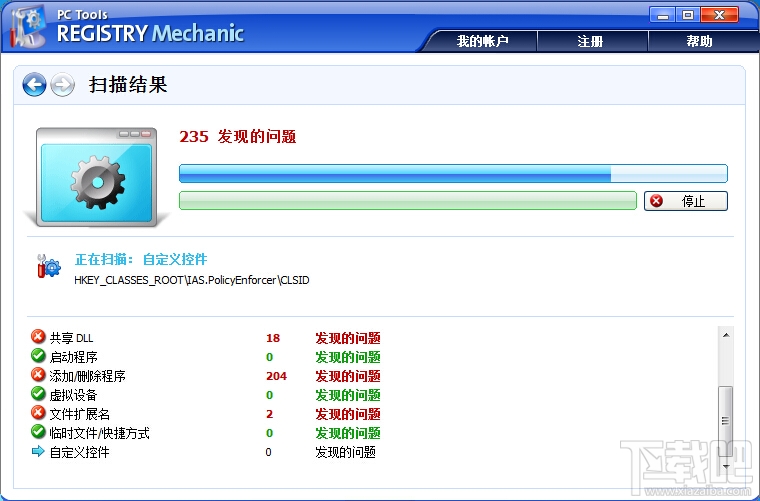Minimize the Registry Mechanic window
The image size is (760, 501).
click(x=663, y=15)
